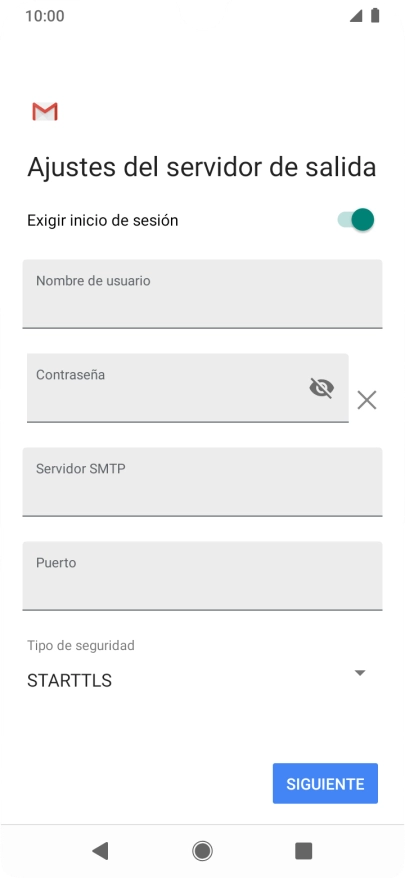Tap the Ajustes del servidor de salida heading
Image resolution: width=405 pixels, height=878 pixels.
coord(202,167)
